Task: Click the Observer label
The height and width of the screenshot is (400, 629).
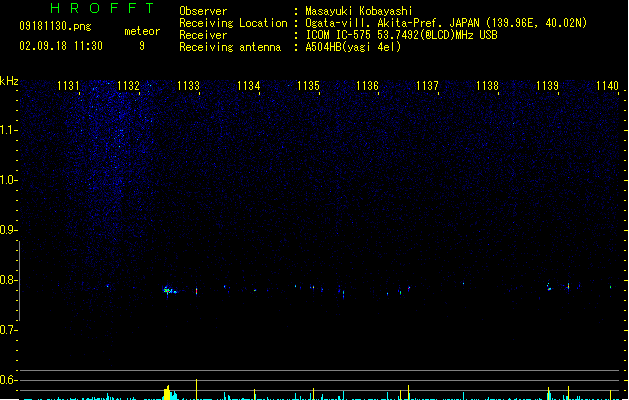Action: pyautogui.click(x=203, y=11)
